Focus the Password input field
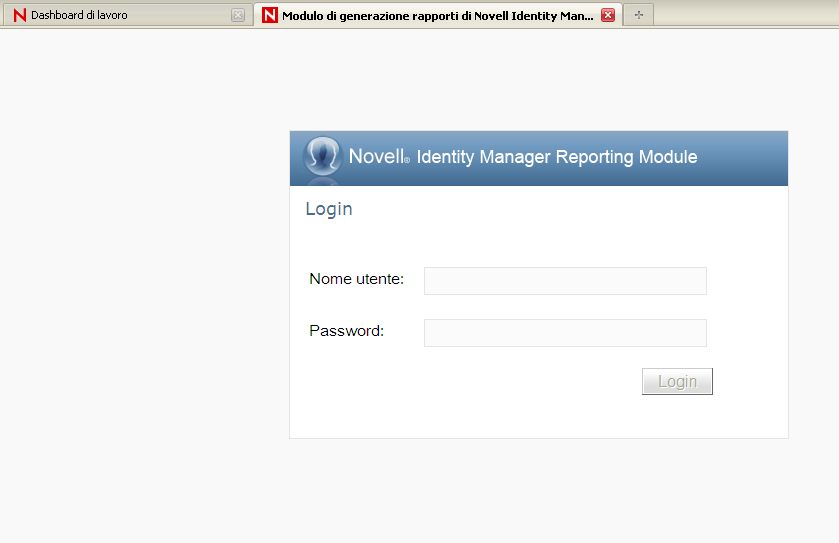This screenshot has height=543, width=839. coord(565,333)
